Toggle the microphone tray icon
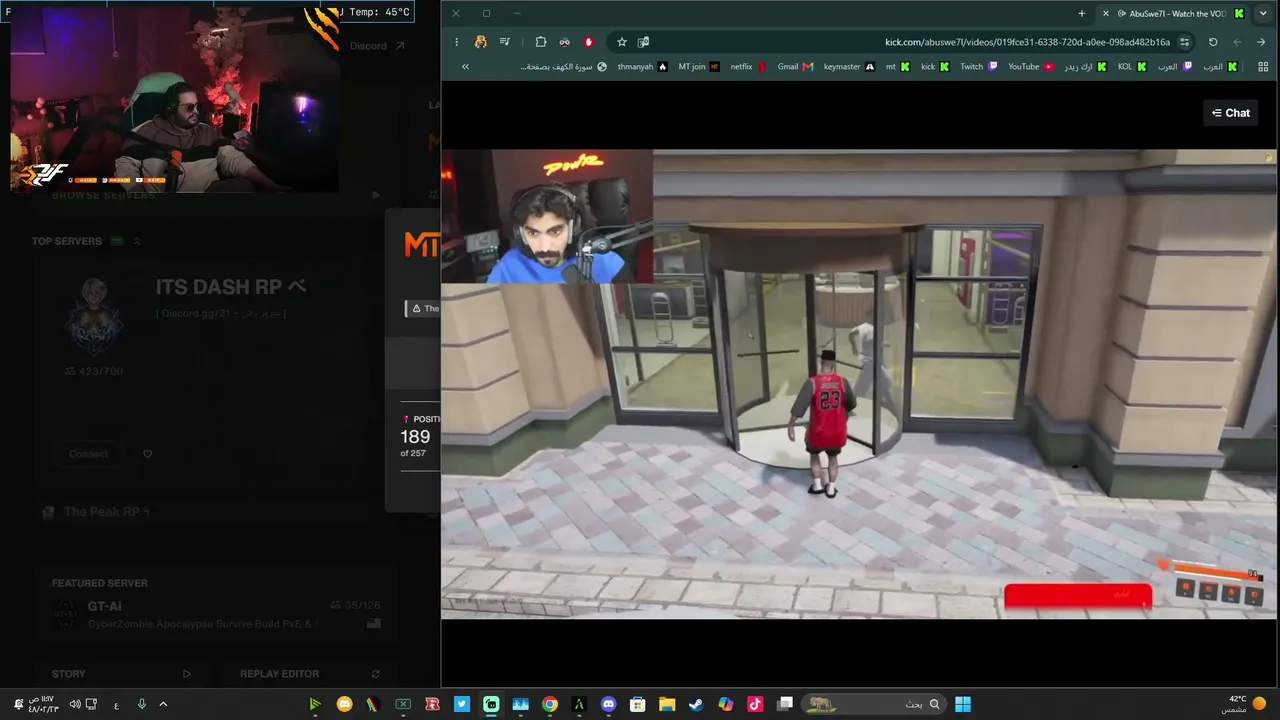 141,704
